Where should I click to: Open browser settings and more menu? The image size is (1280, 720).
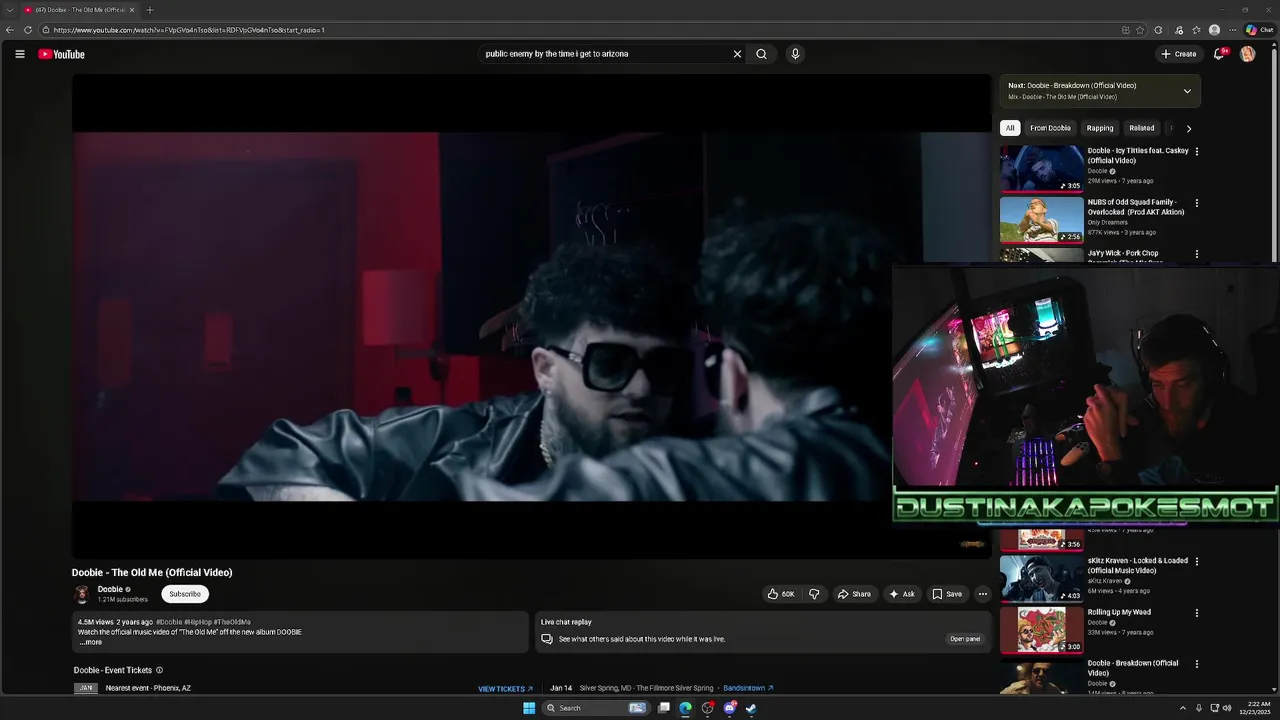pos(1232,30)
